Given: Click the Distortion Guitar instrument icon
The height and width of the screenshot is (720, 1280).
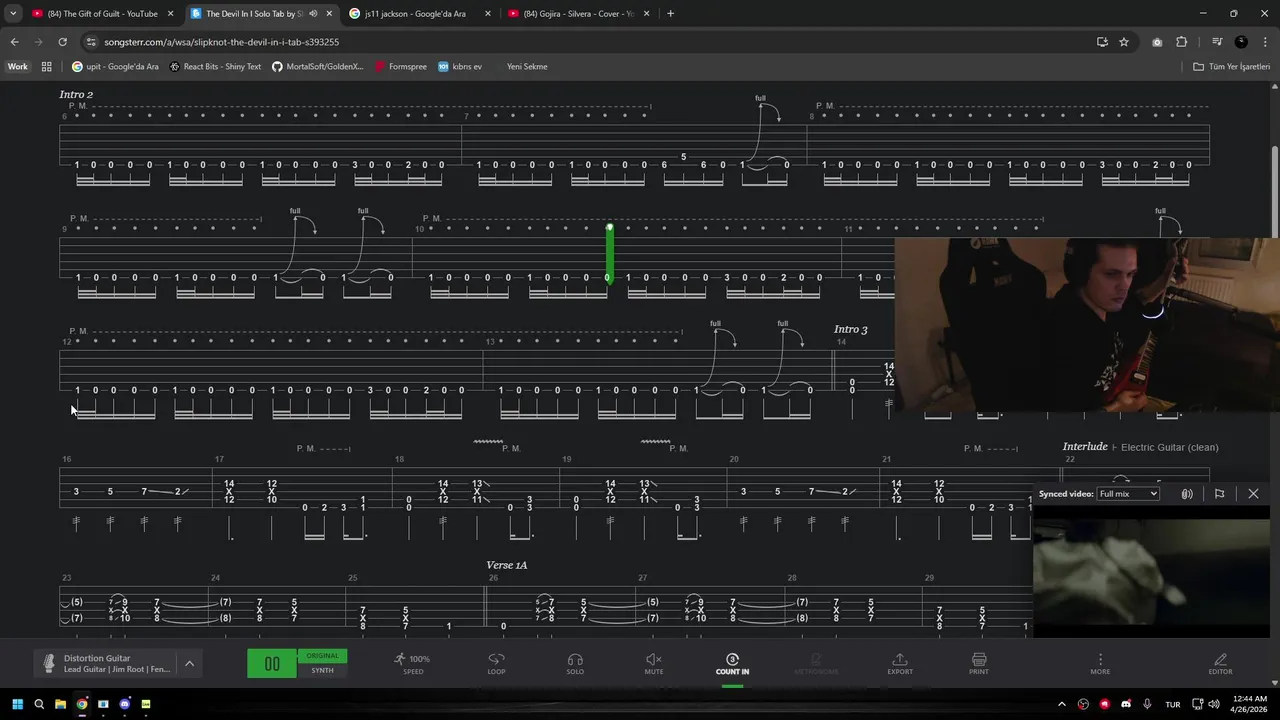Looking at the screenshot, I should (x=48, y=664).
